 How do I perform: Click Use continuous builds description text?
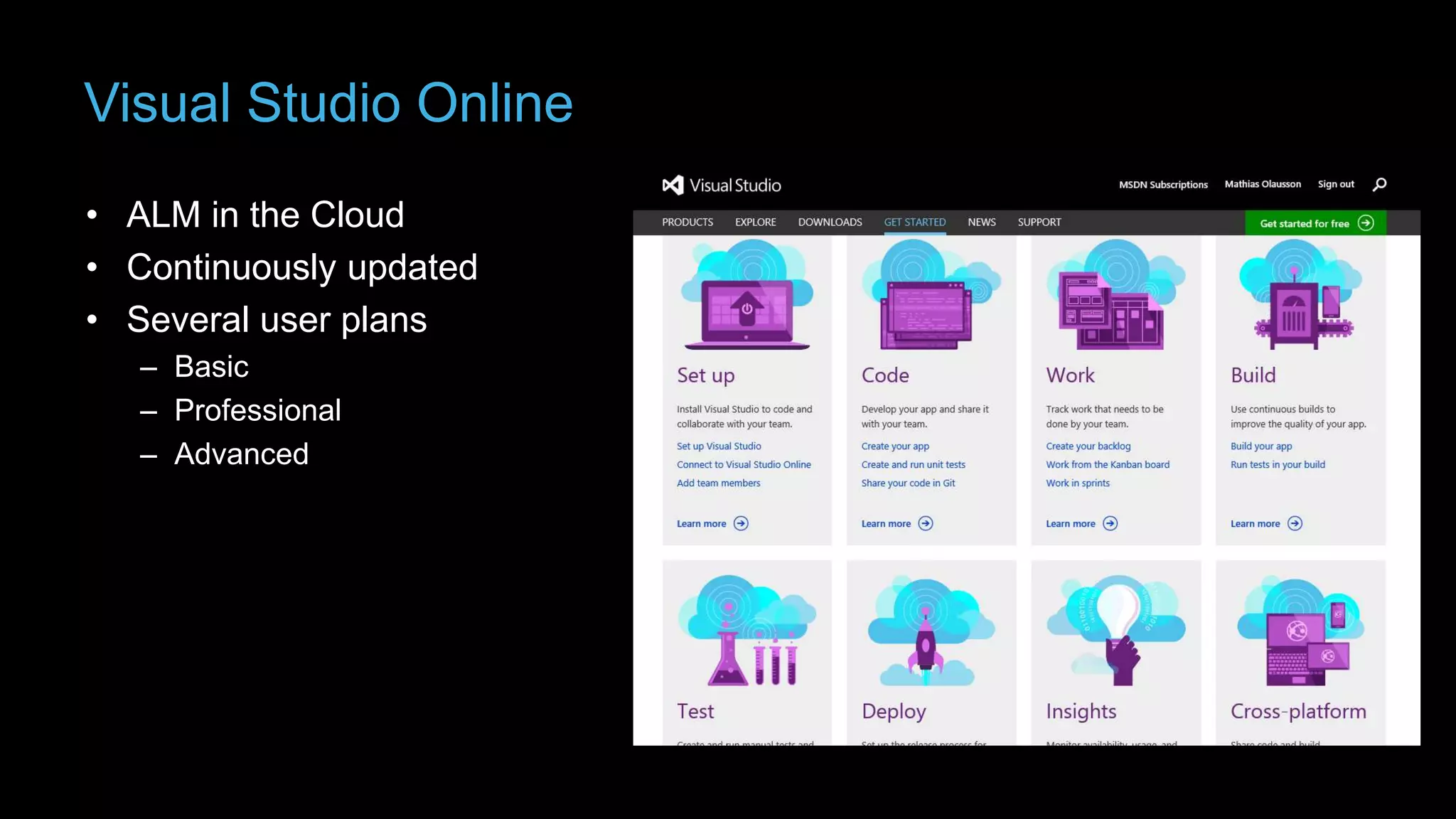click(1298, 417)
